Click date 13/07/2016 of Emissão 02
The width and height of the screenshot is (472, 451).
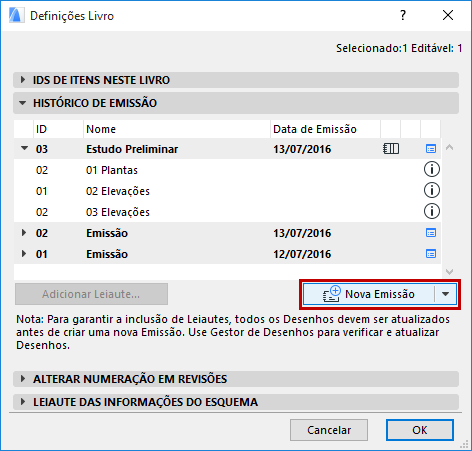302,233
